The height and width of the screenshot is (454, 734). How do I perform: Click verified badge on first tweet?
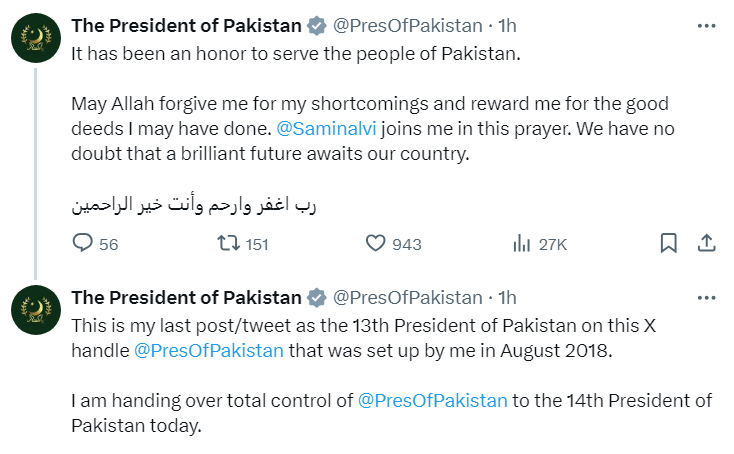tap(316, 23)
